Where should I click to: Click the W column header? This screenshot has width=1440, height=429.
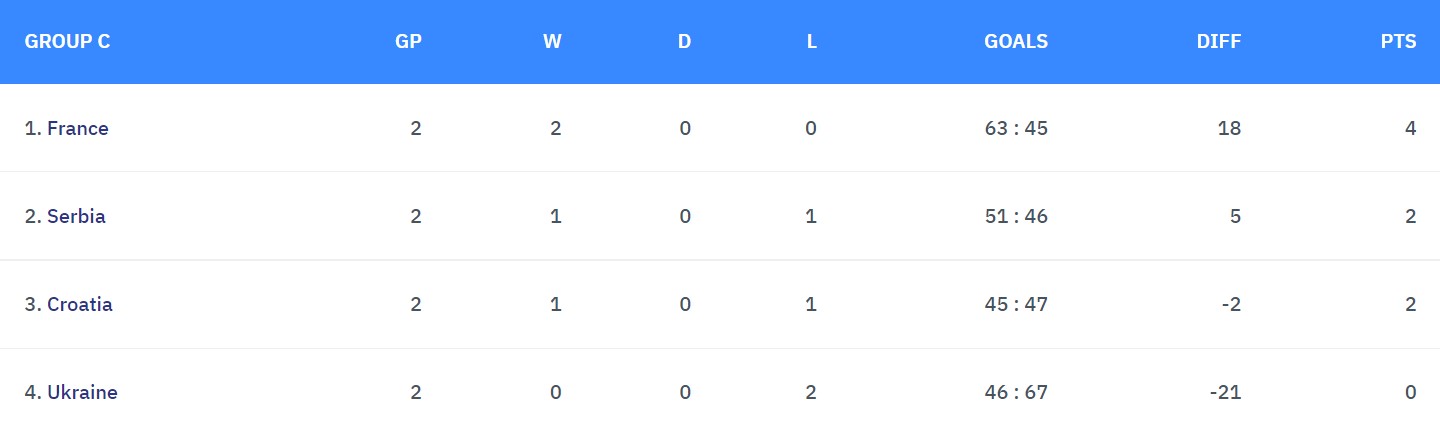click(x=552, y=42)
